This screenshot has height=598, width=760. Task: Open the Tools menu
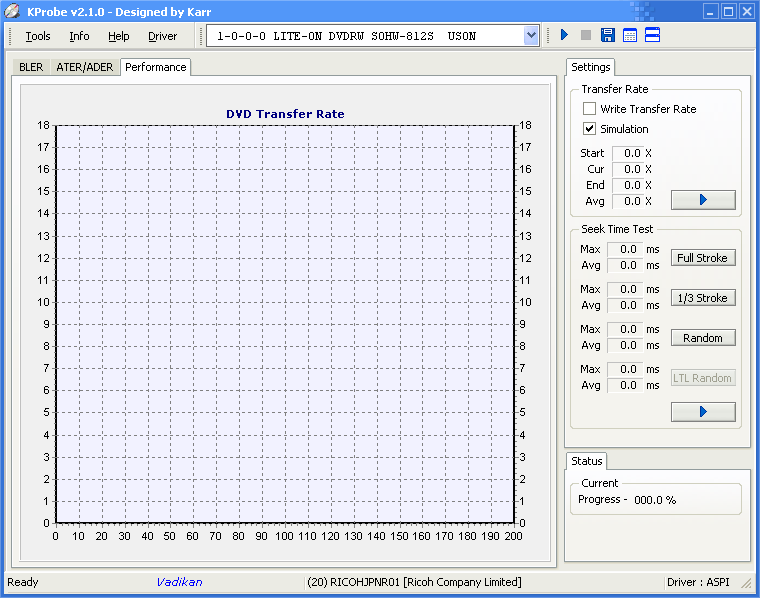point(38,36)
